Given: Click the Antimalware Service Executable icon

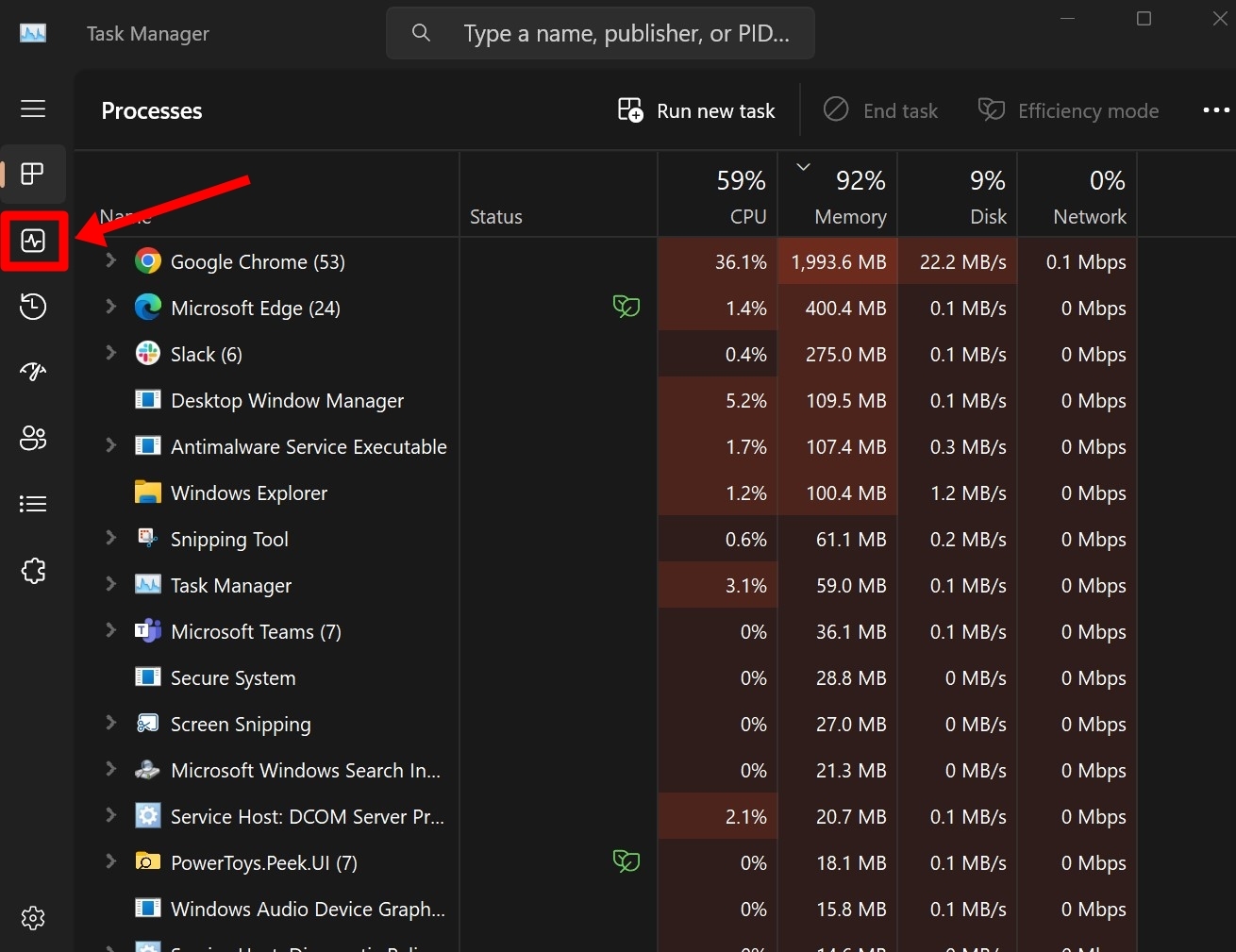Looking at the screenshot, I should click(x=148, y=446).
